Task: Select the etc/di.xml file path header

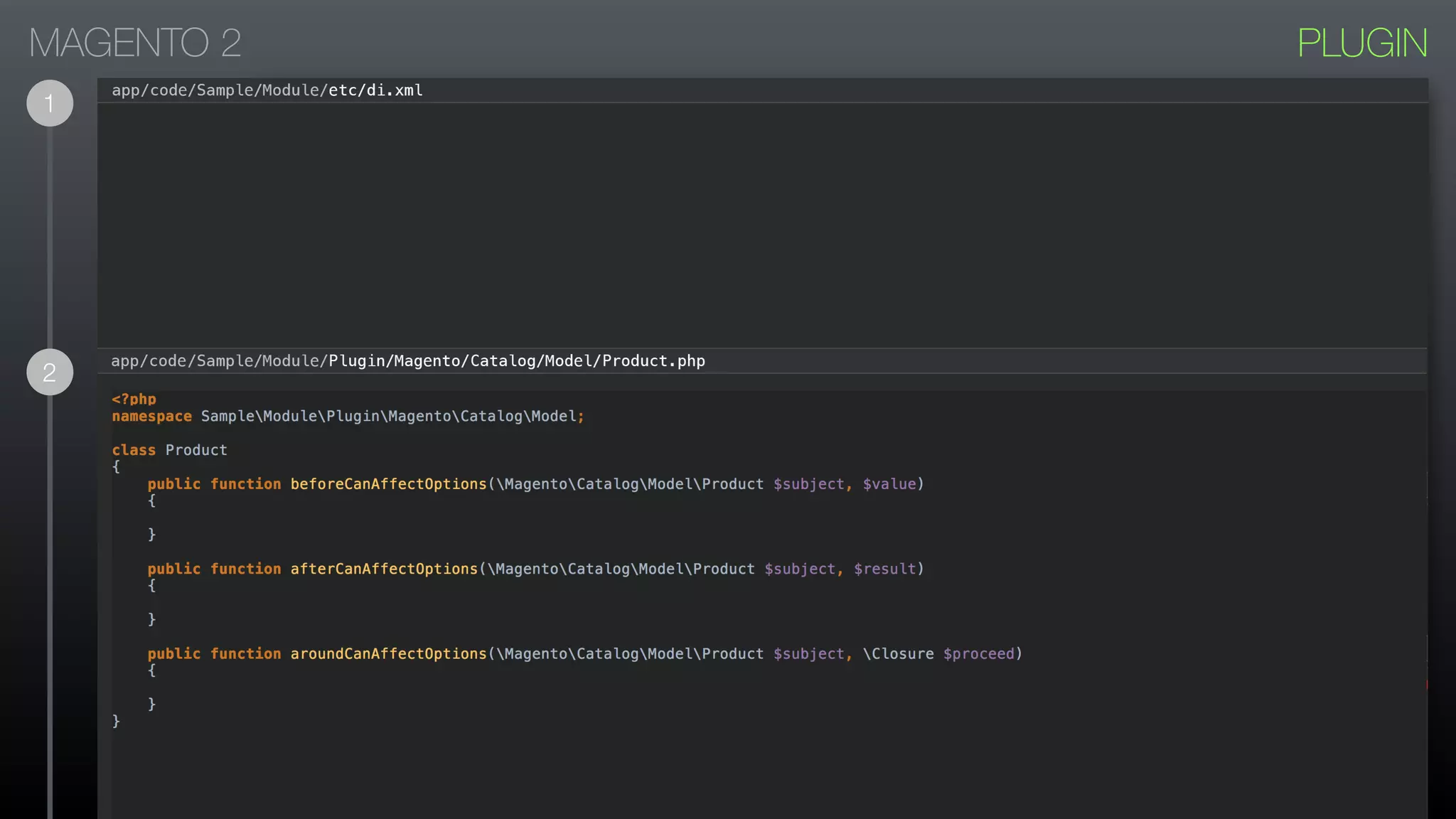Action: (267, 90)
